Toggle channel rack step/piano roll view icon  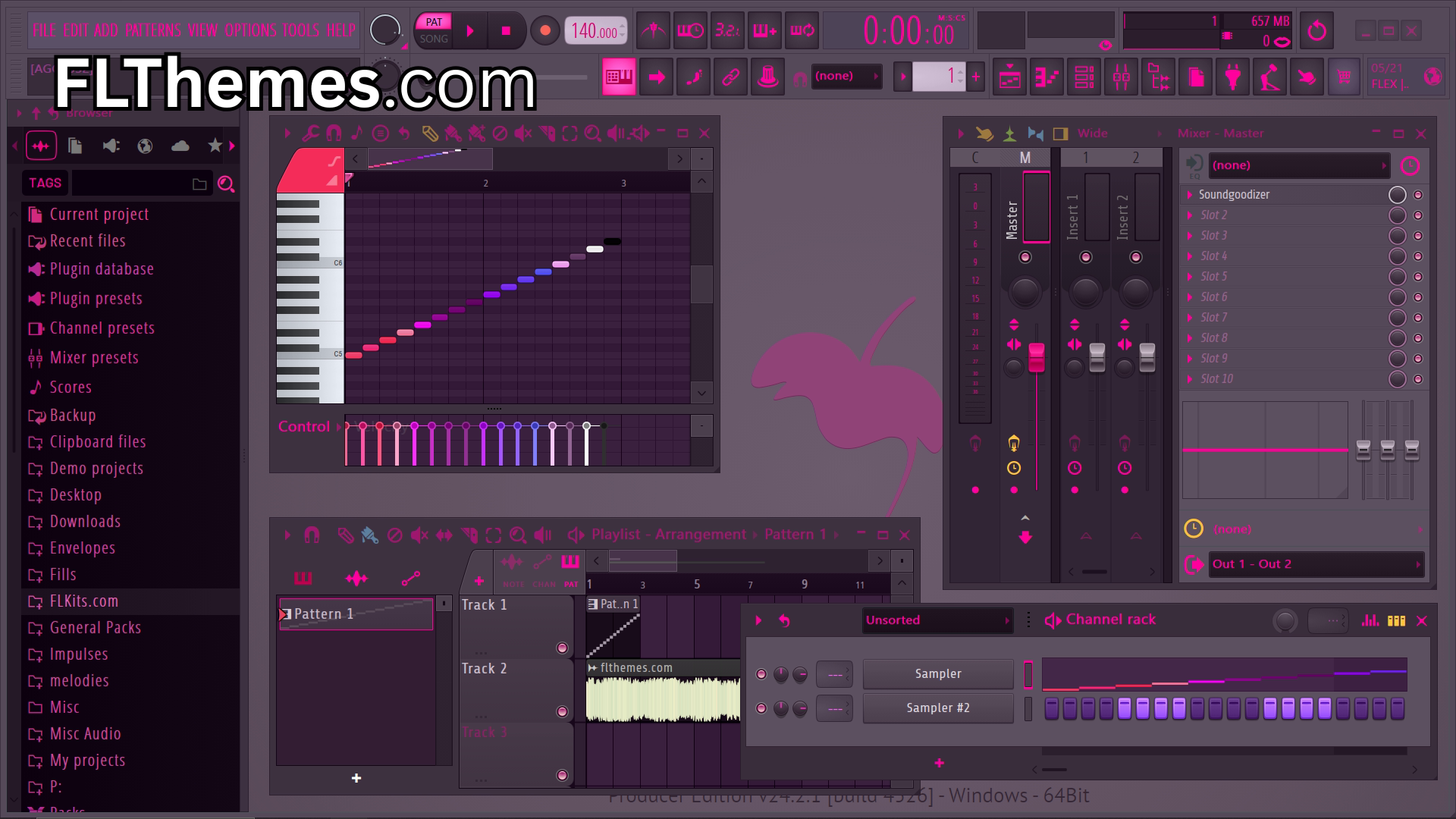coord(1396,620)
